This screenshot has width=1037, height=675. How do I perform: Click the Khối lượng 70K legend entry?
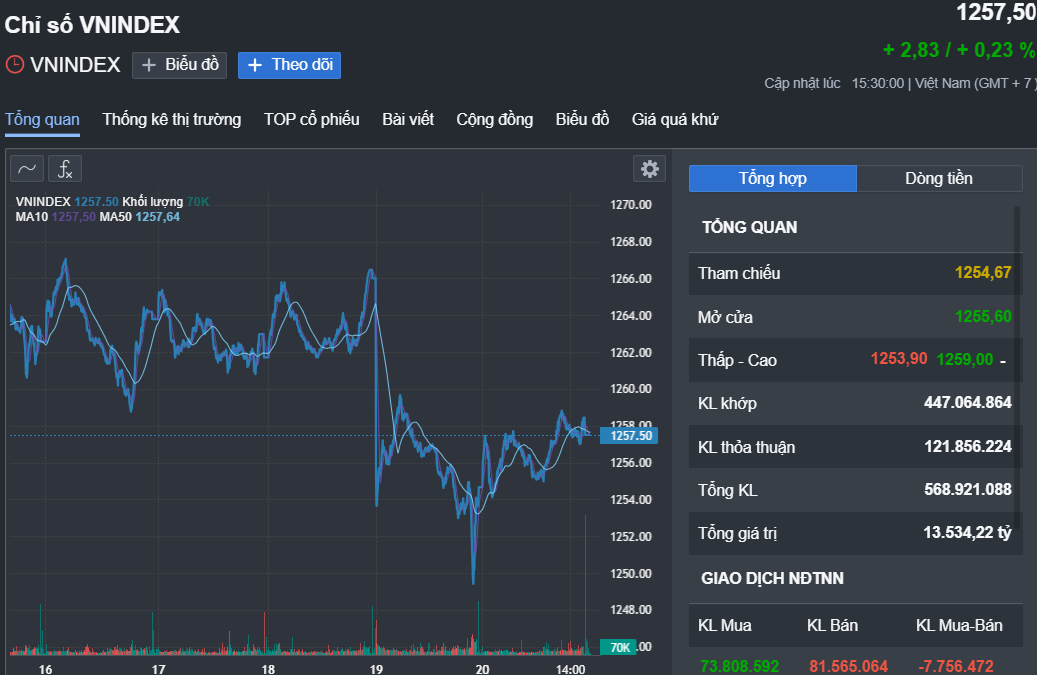165,202
